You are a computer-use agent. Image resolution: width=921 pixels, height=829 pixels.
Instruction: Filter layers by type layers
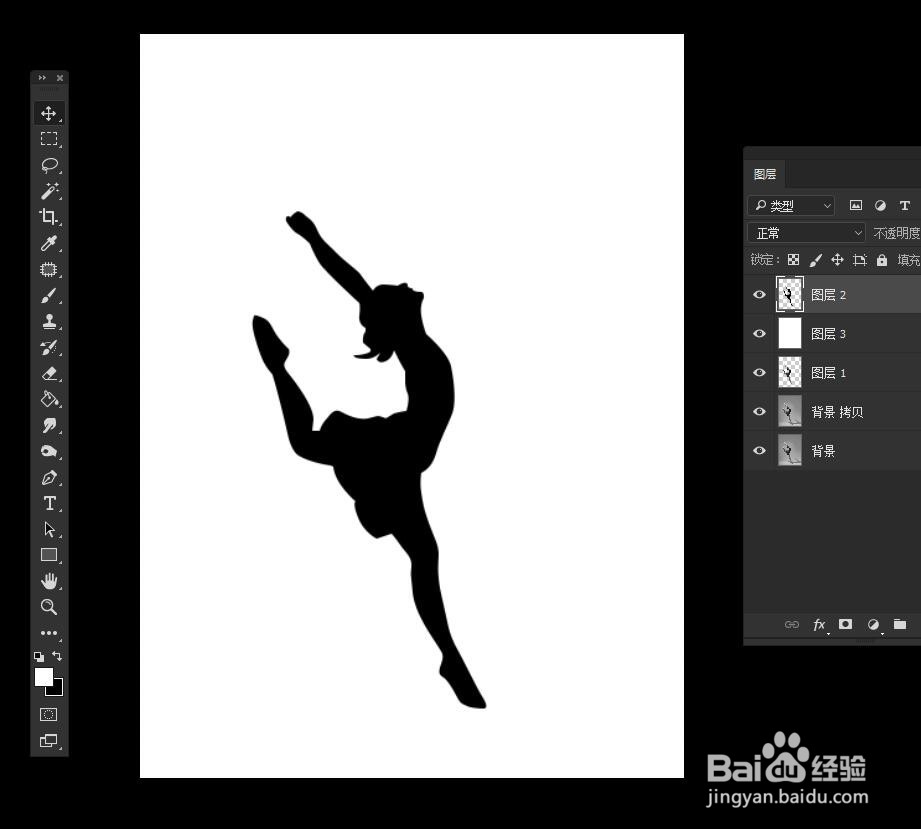905,205
